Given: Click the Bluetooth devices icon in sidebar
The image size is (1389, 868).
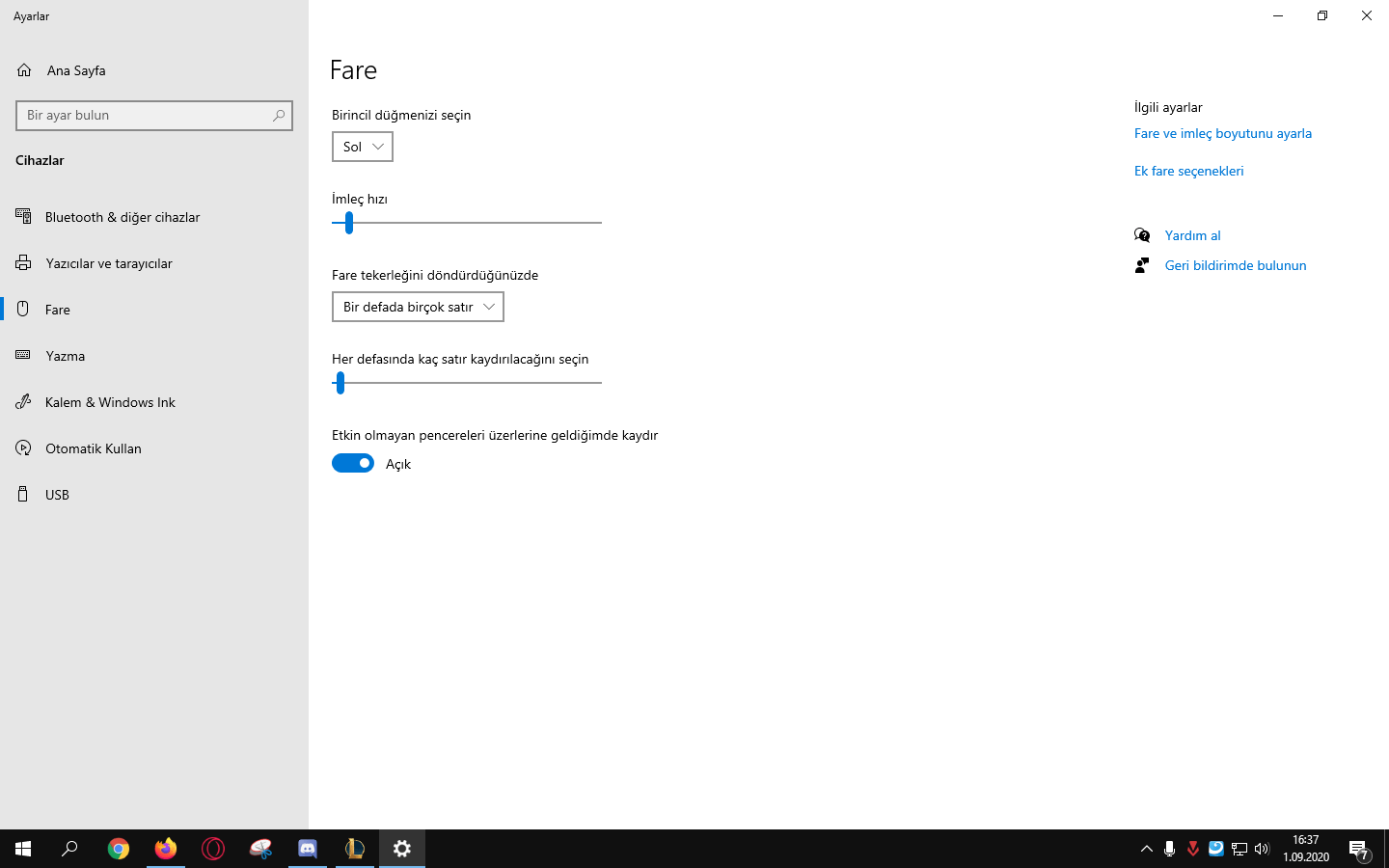Looking at the screenshot, I should pos(23,216).
